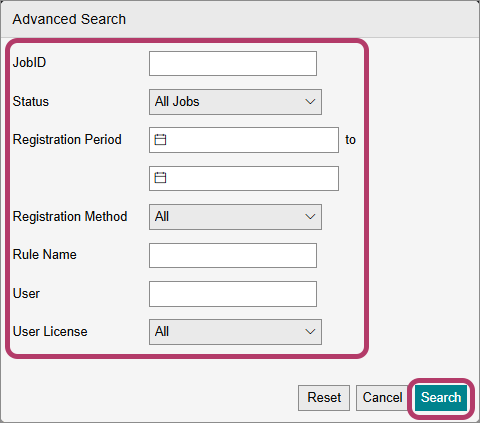Click the Status label text
Screen dimensions: 480x423
pos(31,101)
